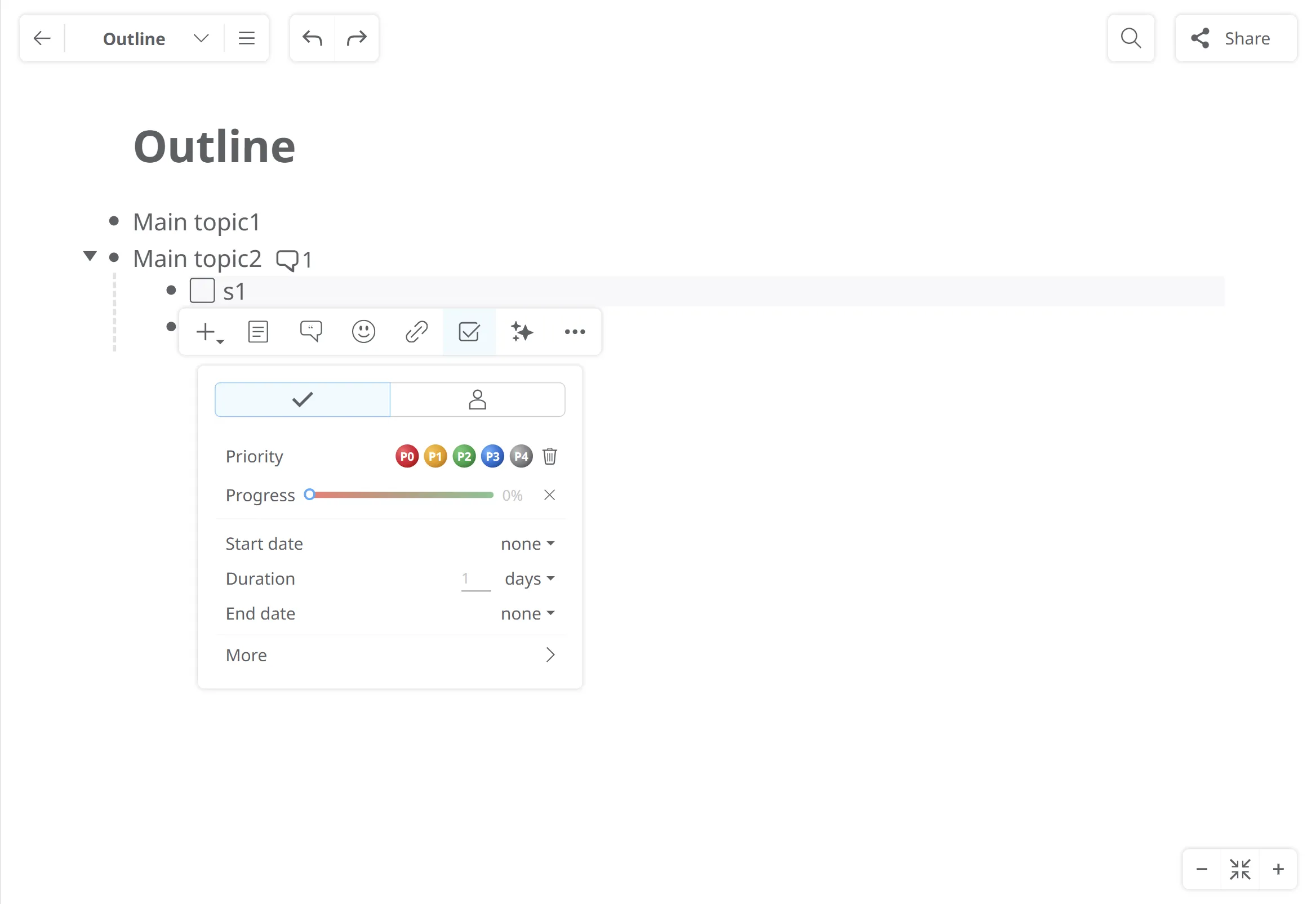Click the search magnifier icon

[x=1131, y=38]
